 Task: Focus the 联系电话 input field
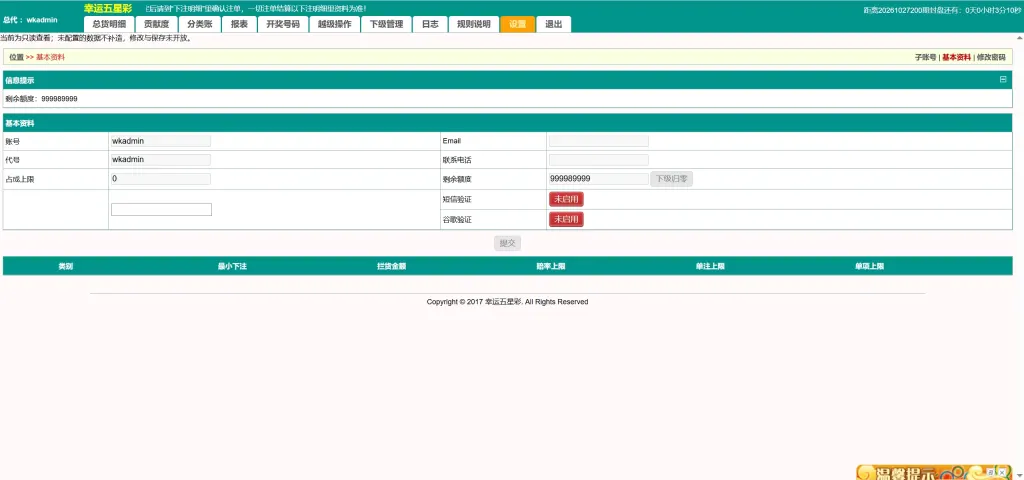coord(599,159)
